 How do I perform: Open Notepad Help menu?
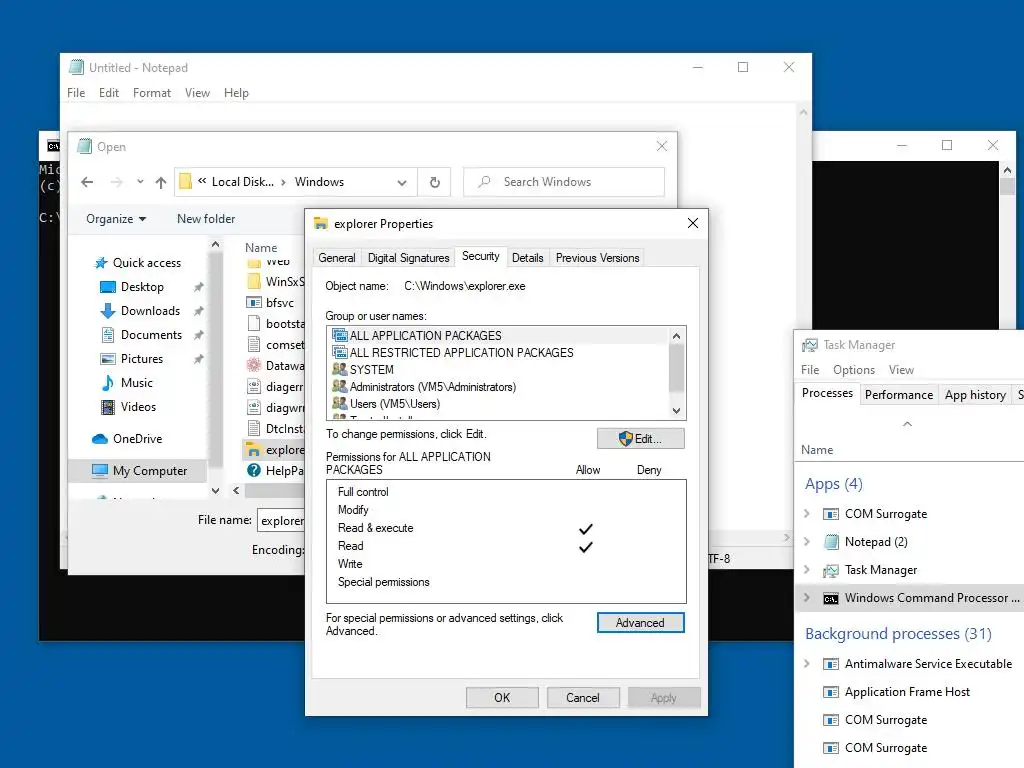(x=236, y=93)
